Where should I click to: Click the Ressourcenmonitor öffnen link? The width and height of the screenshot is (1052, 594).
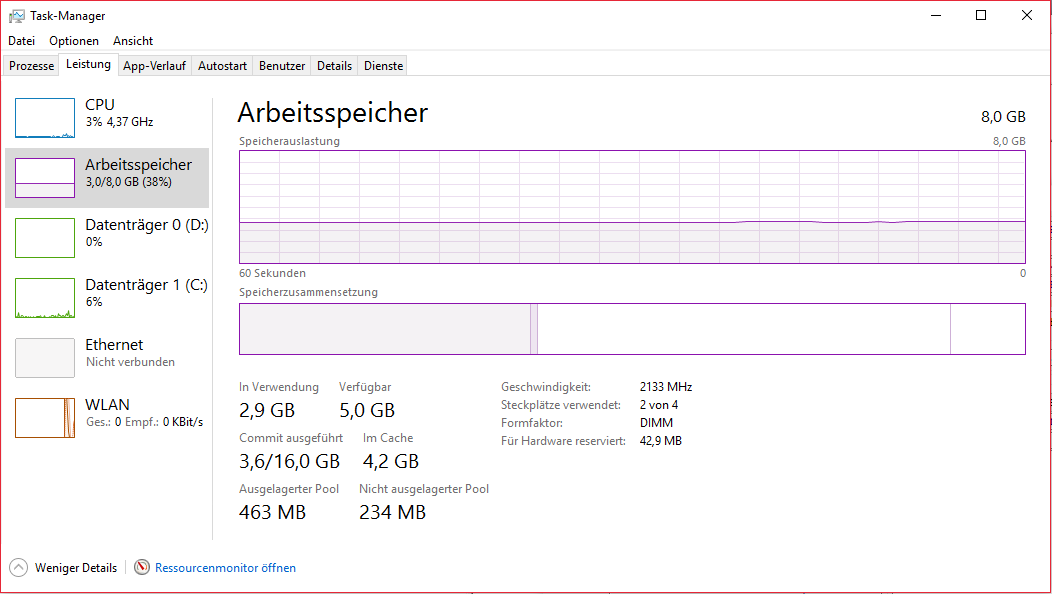[225, 568]
